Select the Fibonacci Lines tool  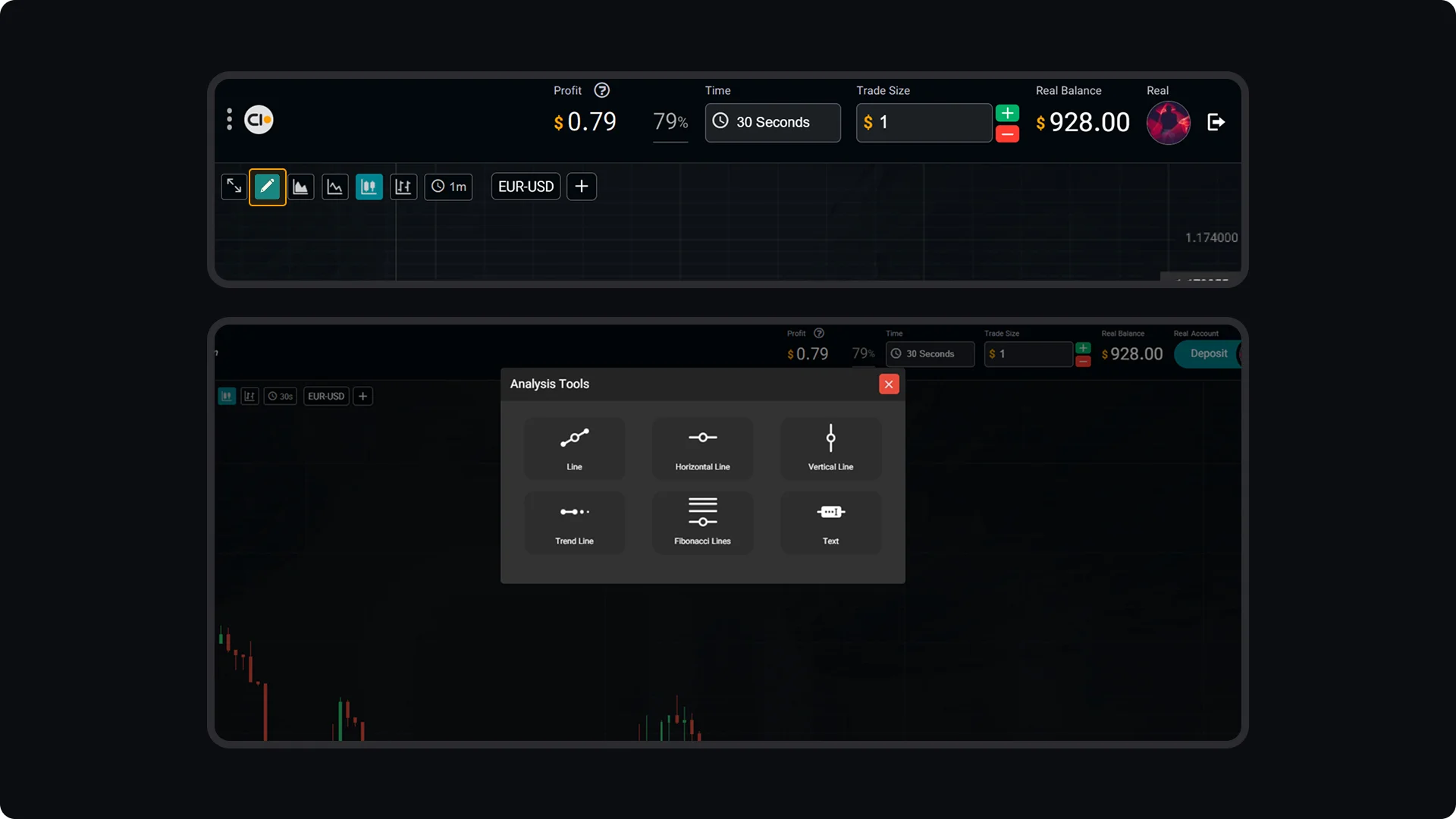(702, 522)
